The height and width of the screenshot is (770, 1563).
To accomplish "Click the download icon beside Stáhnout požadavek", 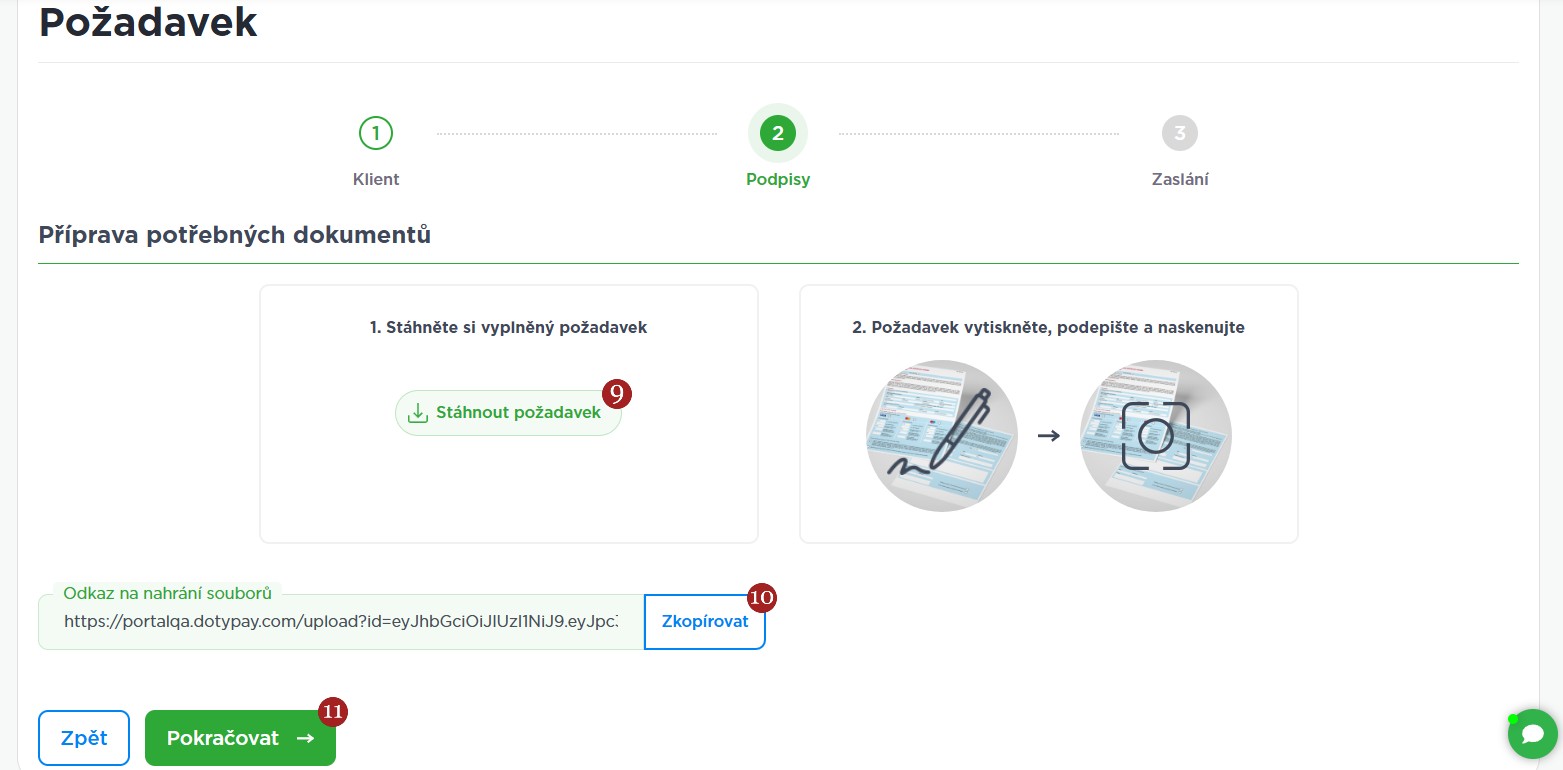I will [x=418, y=413].
